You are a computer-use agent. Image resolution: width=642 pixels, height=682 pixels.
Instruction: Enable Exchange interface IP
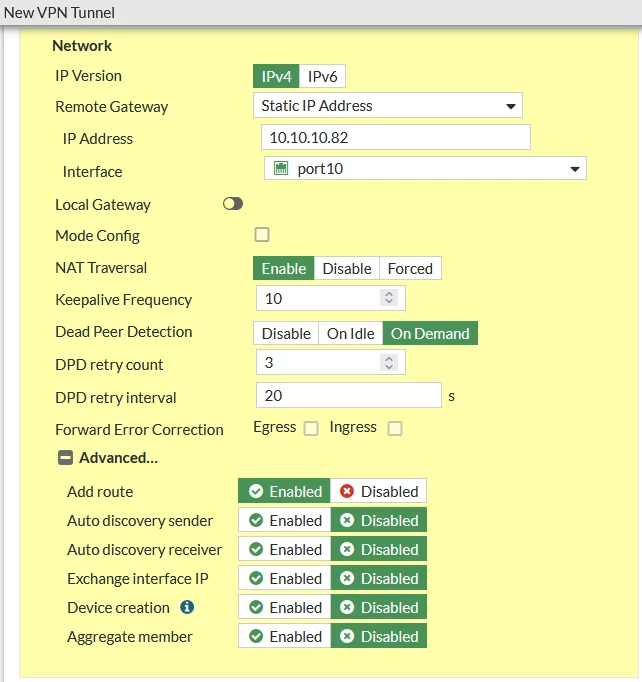tap(285, 578)
